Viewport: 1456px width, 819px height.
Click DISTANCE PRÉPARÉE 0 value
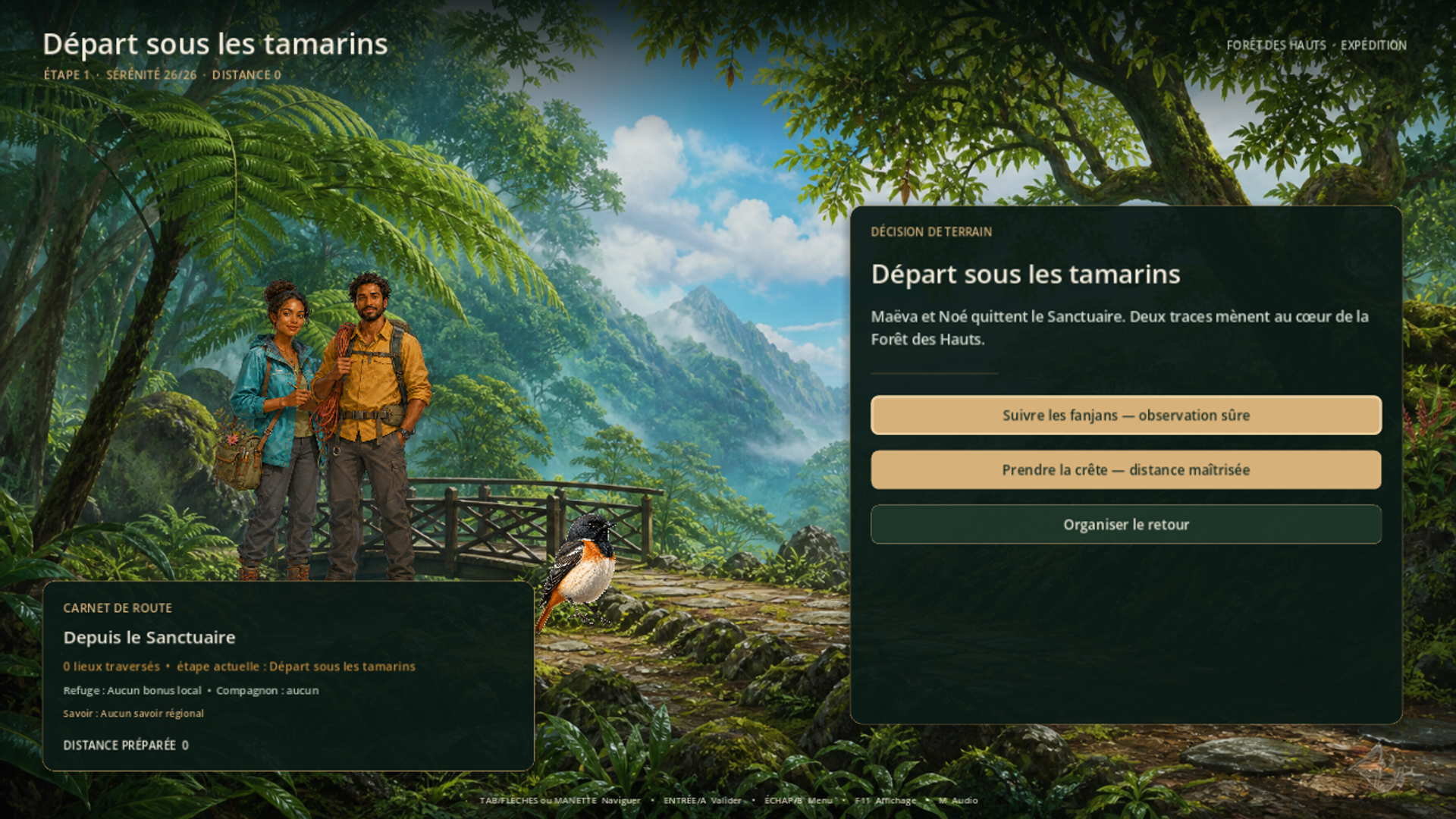126,745
